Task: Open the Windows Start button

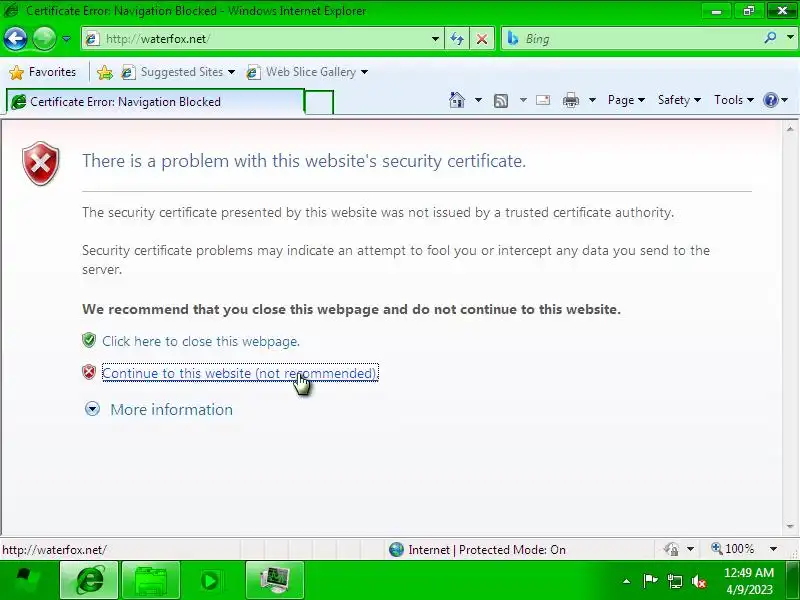Action: [x=26, y=580]
